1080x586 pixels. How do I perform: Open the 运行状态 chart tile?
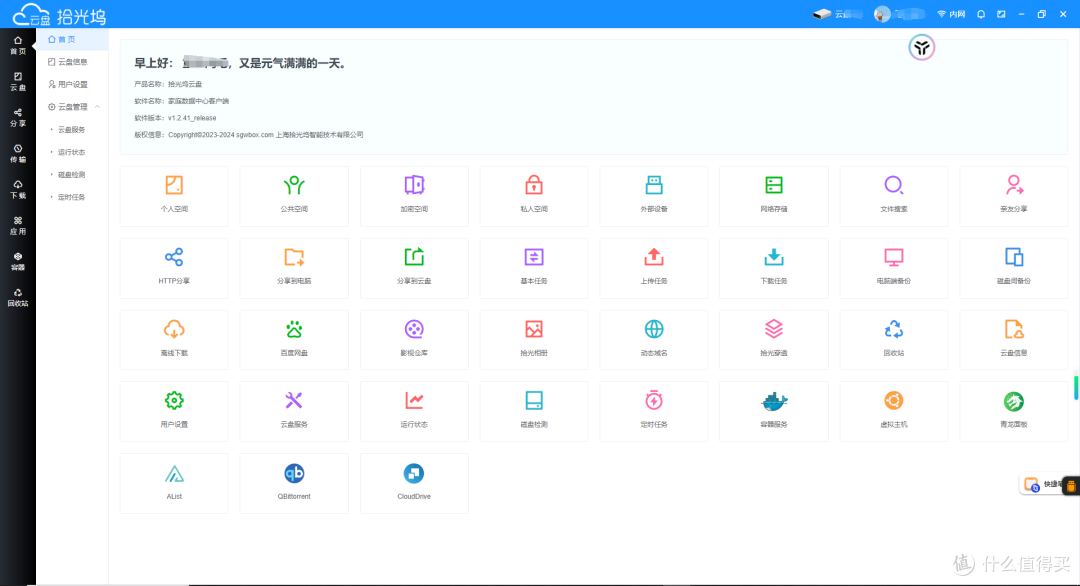click(414, 411)
